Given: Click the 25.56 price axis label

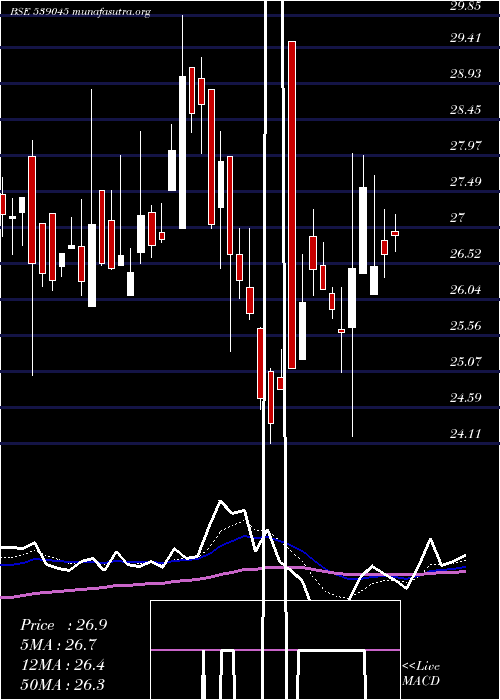Looking at the screenshot, I should pos(465,326).
